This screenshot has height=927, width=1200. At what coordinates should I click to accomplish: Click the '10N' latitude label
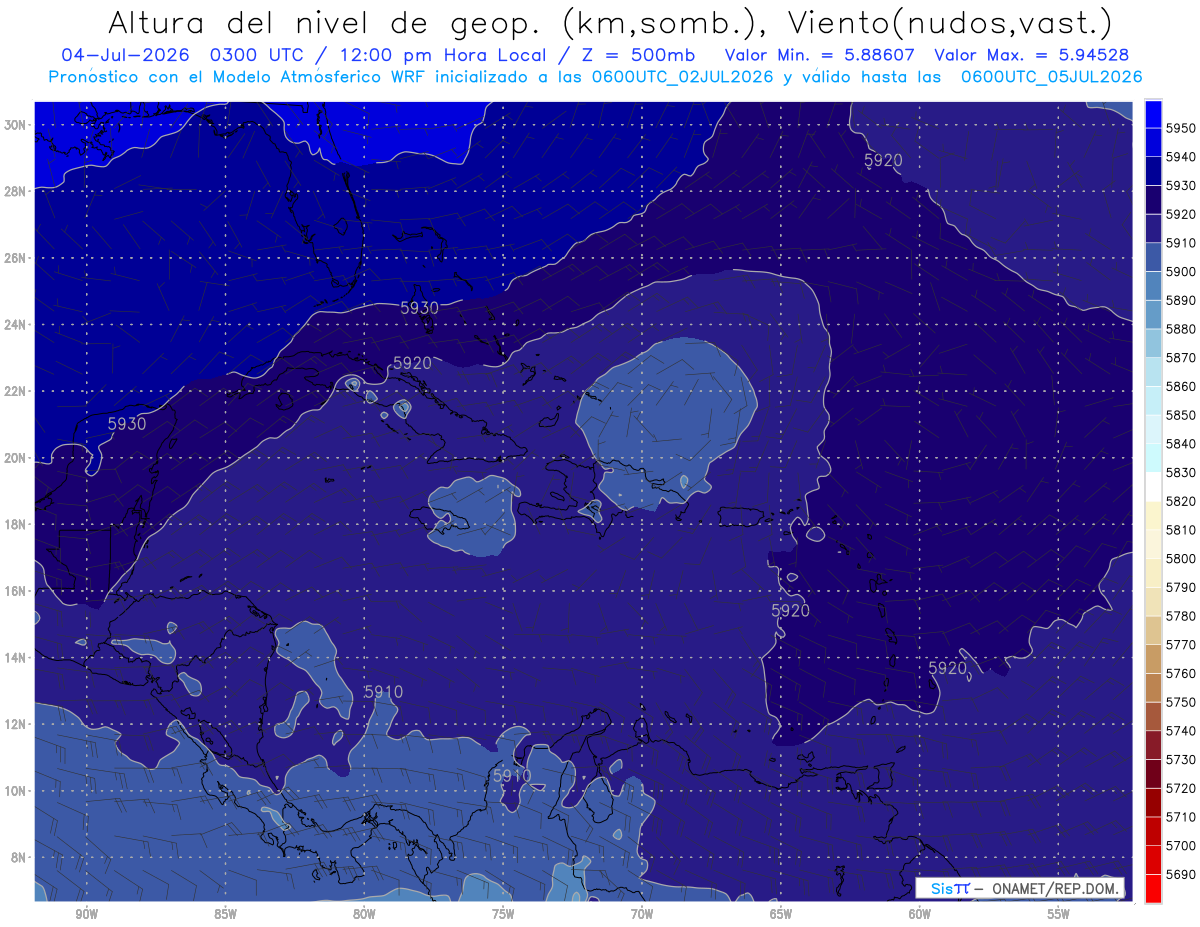tap(15, 791)
